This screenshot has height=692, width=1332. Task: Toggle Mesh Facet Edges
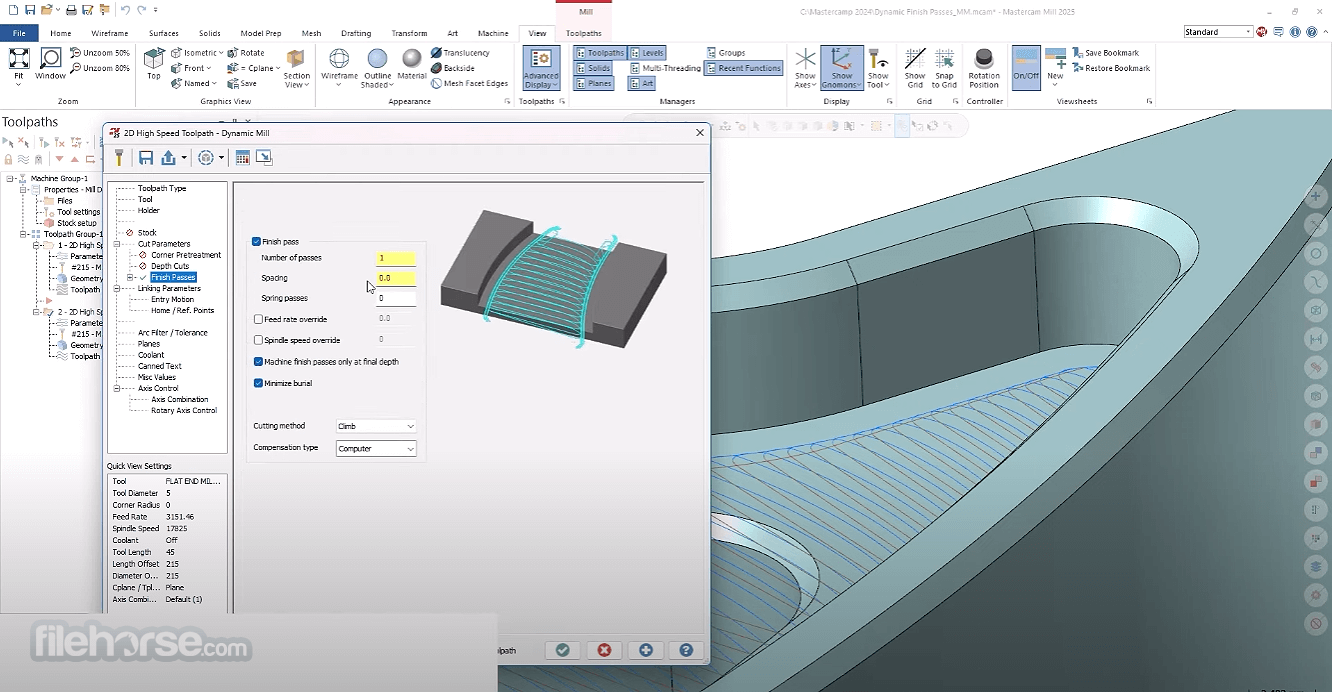(470, 84)
